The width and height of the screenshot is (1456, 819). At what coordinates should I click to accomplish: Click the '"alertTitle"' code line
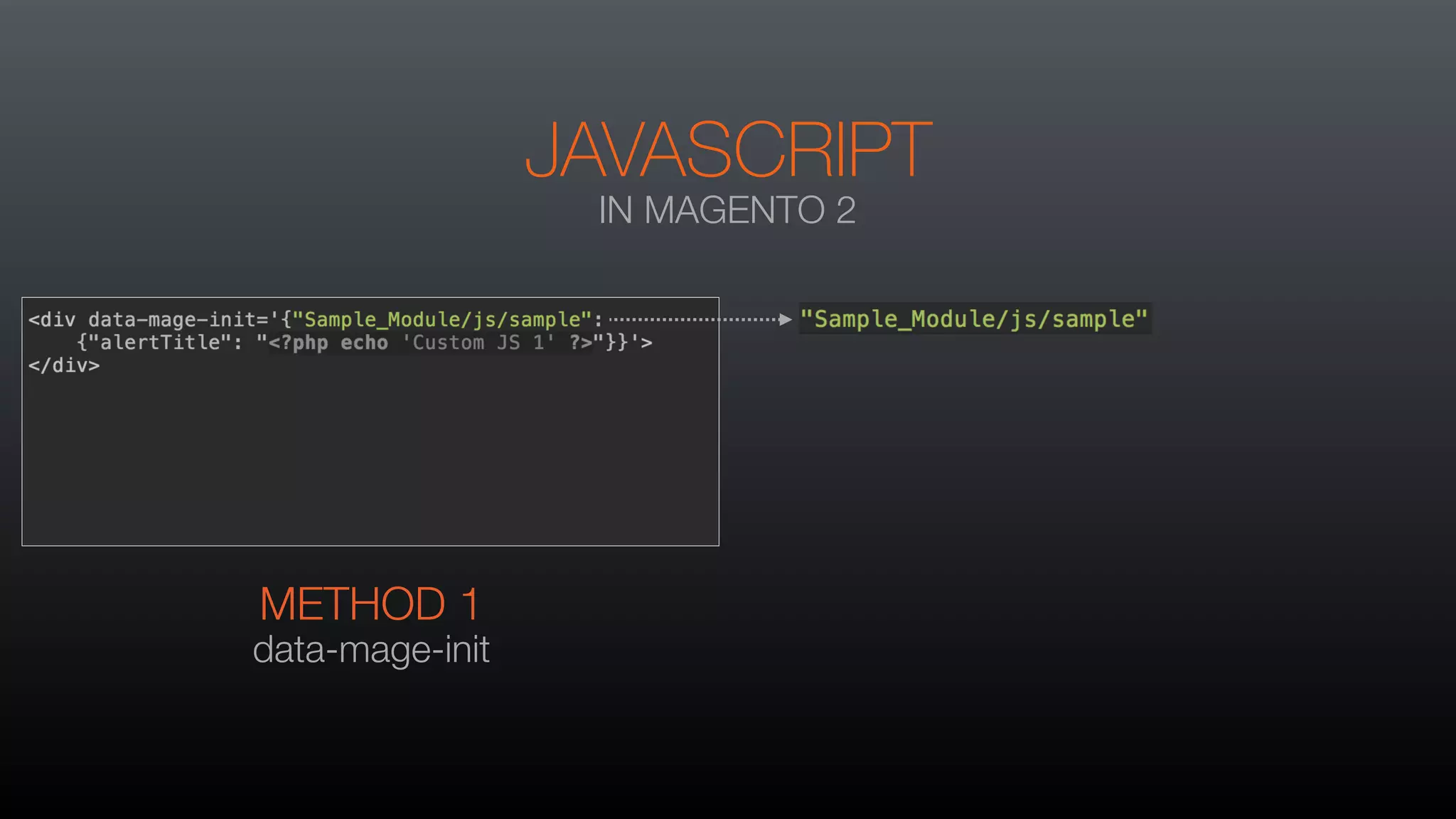pyautogui.click(x=365, y=343)
